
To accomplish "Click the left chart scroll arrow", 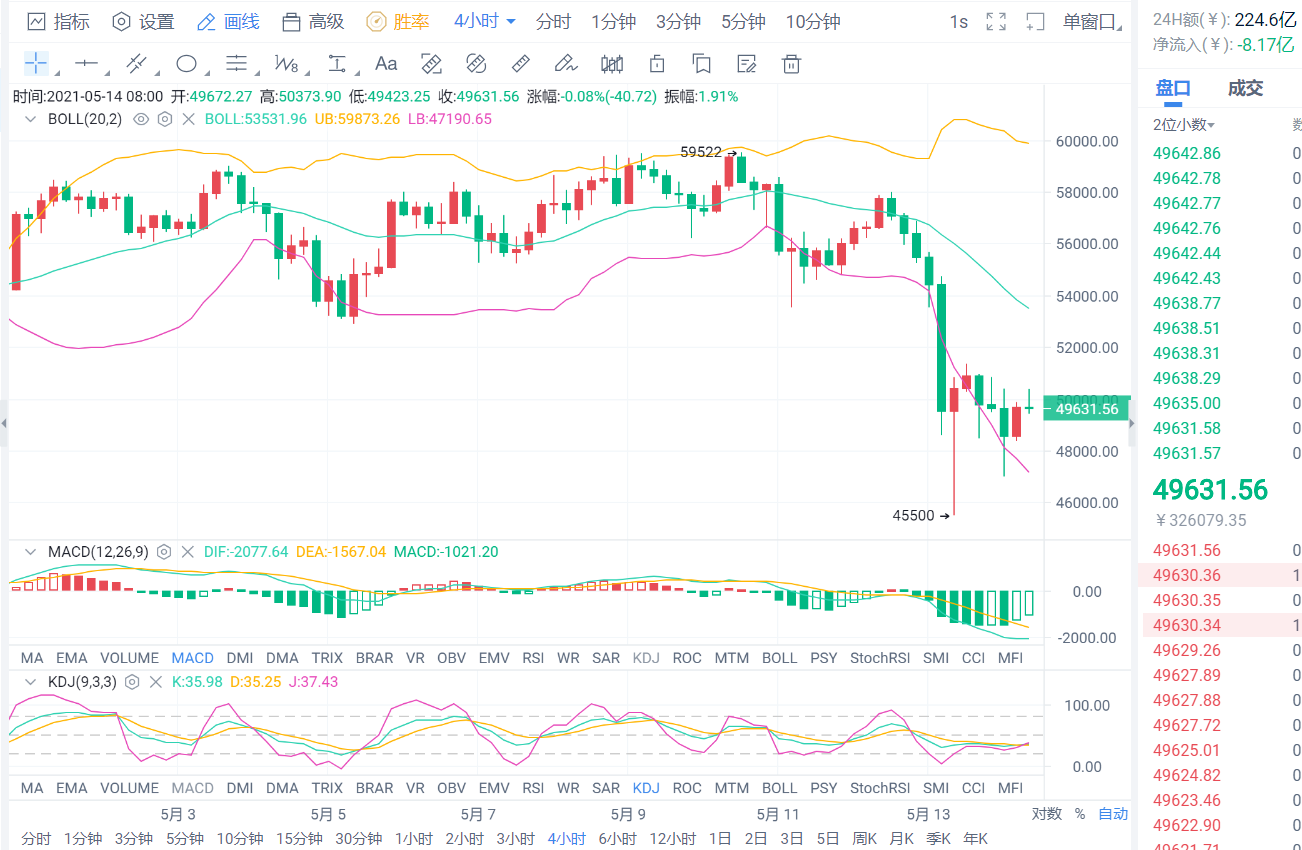I will click(x=4, y=424).
